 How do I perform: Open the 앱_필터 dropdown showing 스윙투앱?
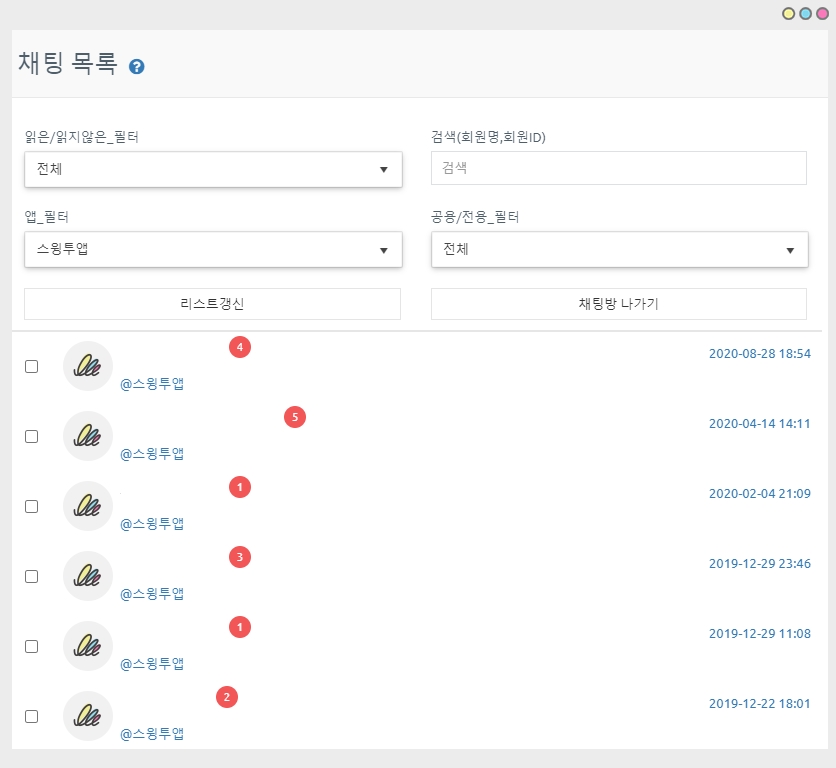coord(213,249)
